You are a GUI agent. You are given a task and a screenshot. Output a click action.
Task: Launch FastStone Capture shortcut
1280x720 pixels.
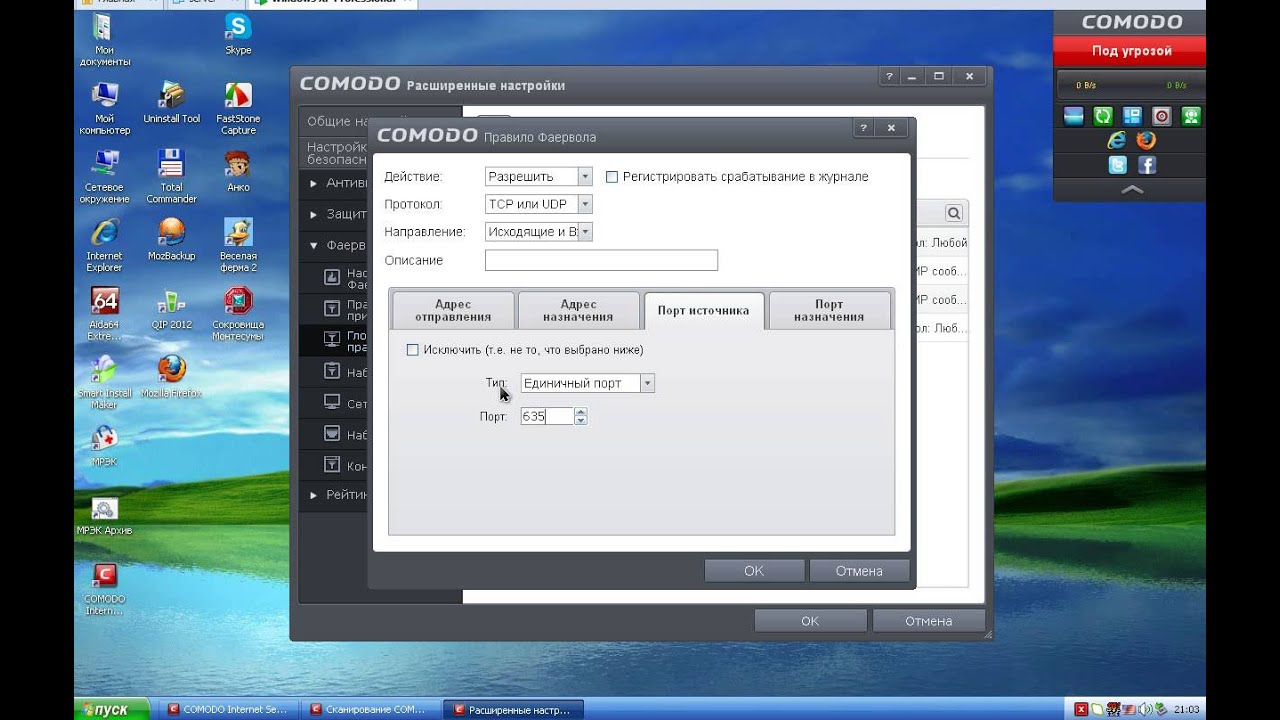pyautogui.click(x=238, y=108)
